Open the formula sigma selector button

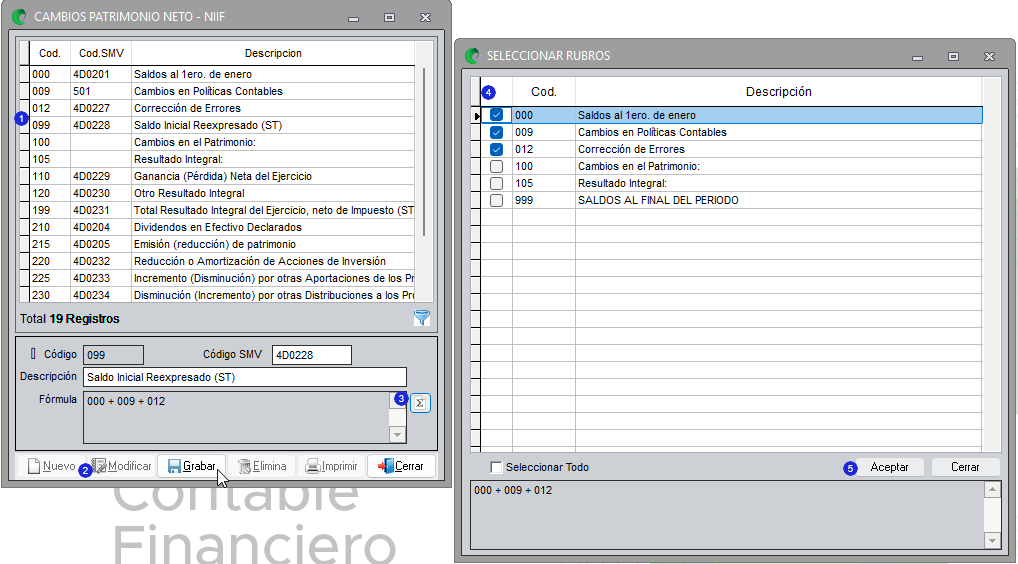click(420, 403)
